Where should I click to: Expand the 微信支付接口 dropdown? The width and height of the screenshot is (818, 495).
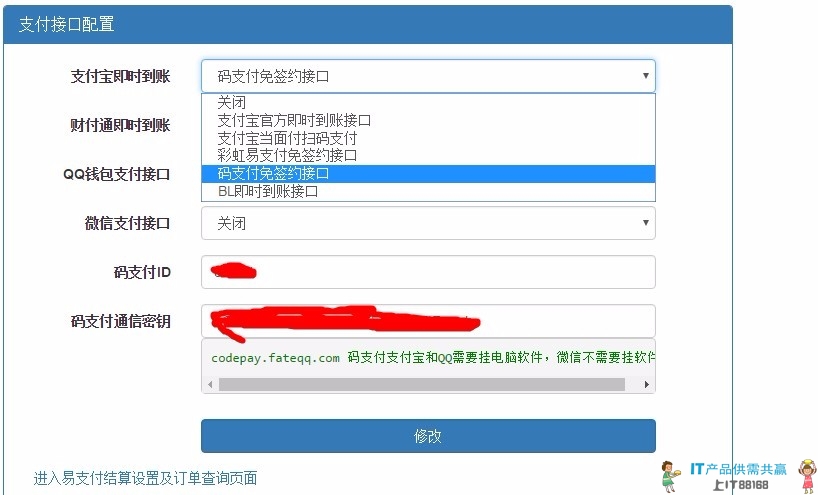[428, 223]
